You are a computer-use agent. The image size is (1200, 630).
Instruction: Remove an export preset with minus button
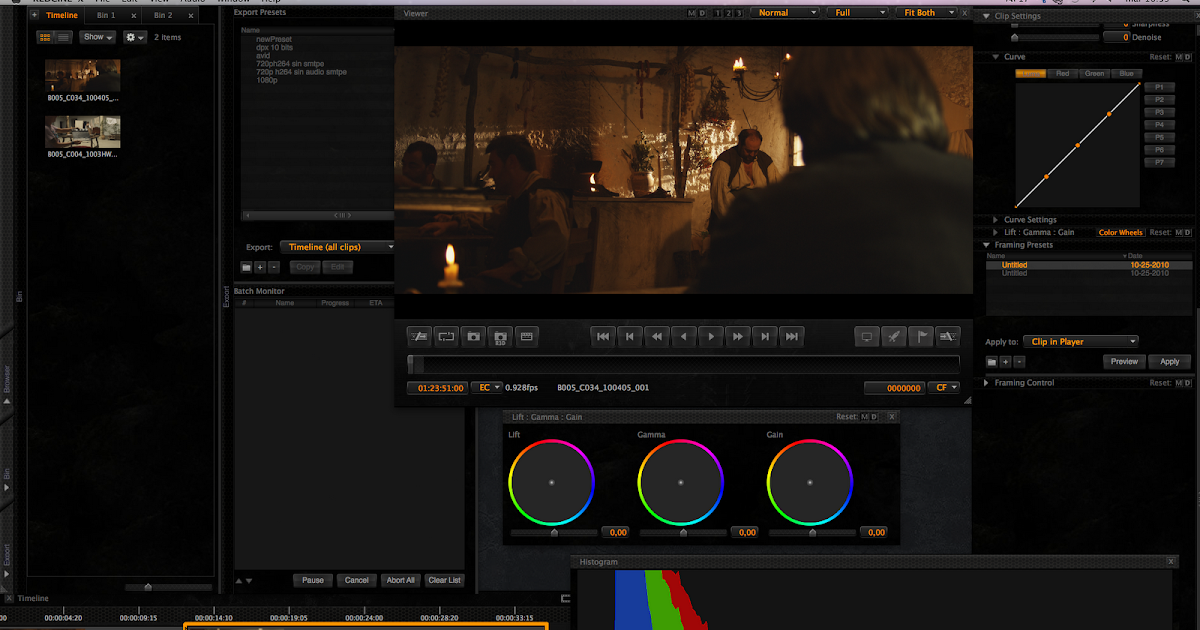[x=274, y=267]
